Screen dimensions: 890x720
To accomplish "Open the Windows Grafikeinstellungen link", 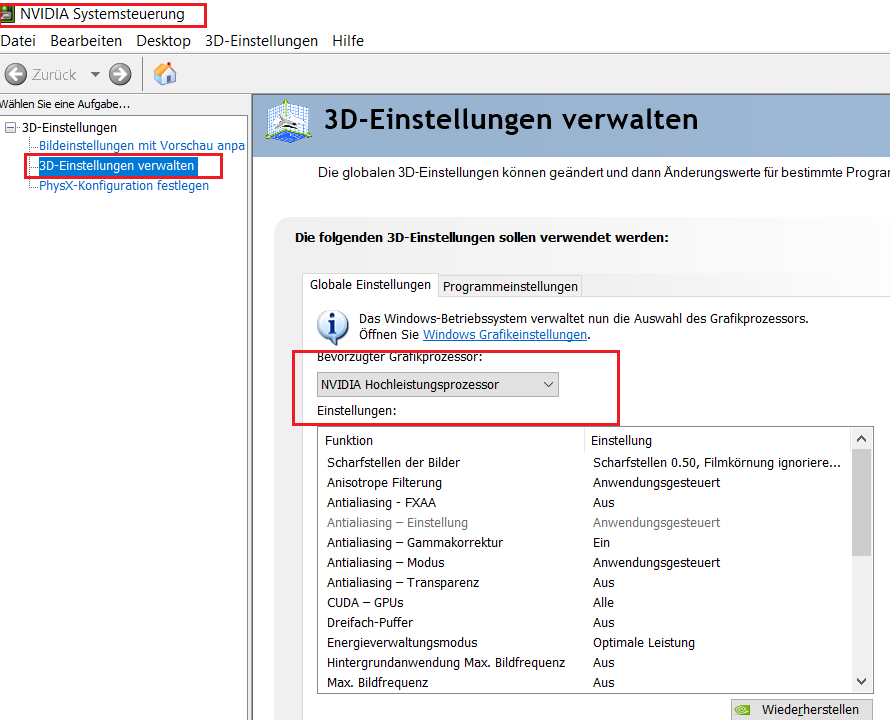I will pyautogui.click(x=505, y=334).
